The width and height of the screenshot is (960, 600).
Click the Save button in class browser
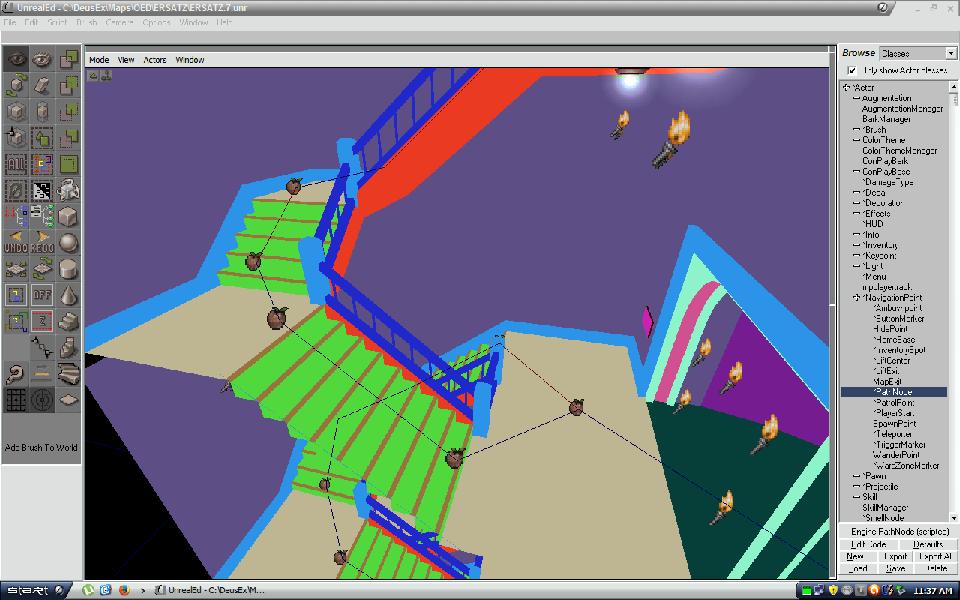coord(895,569)
